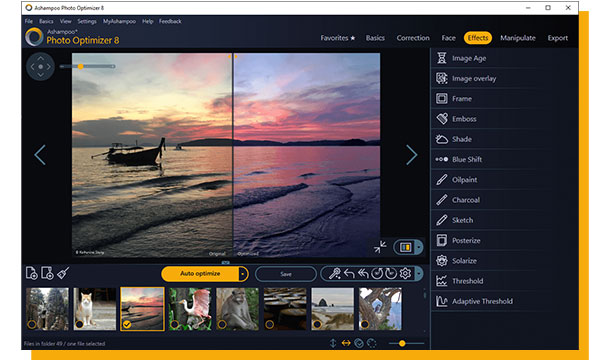Click the magic wand optimize icon
Viewport: 600px width, 360px height.
coord(334,274)
